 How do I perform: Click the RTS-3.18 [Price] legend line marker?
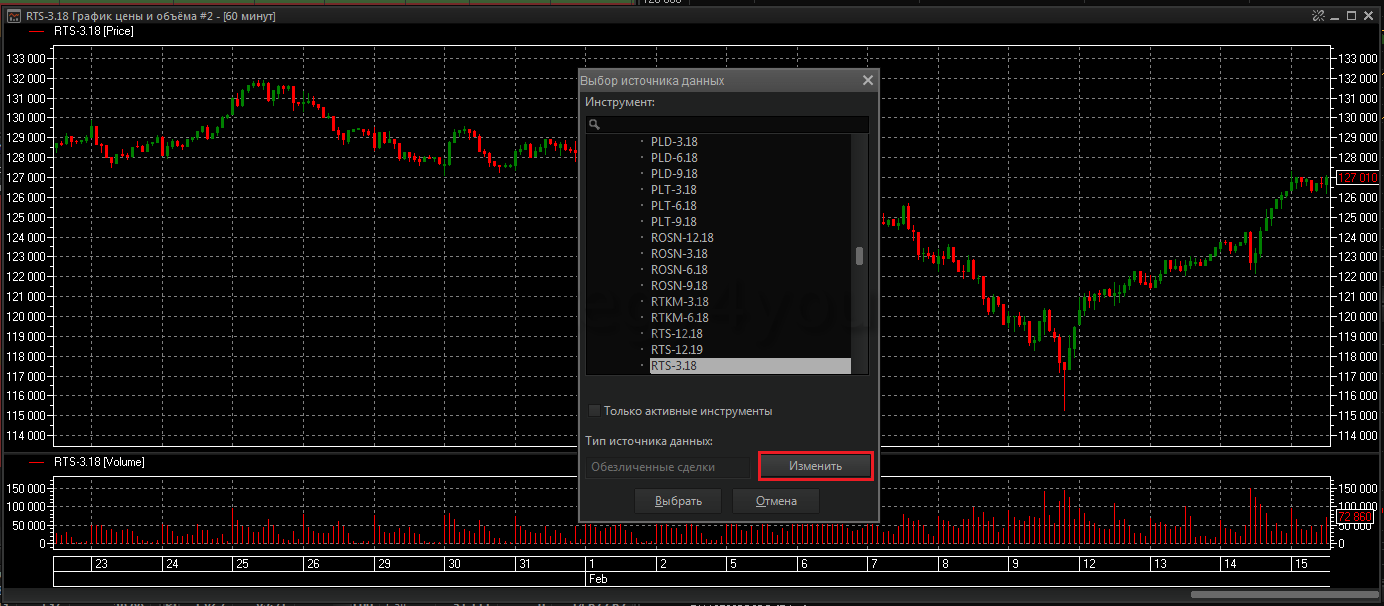38,31
